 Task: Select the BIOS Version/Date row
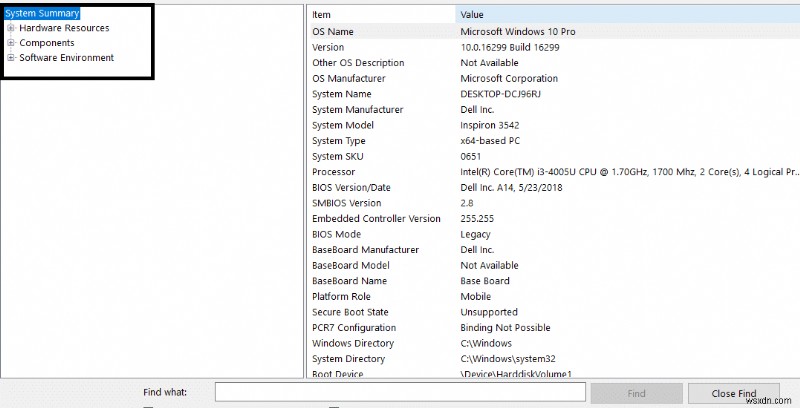point(555,187)
